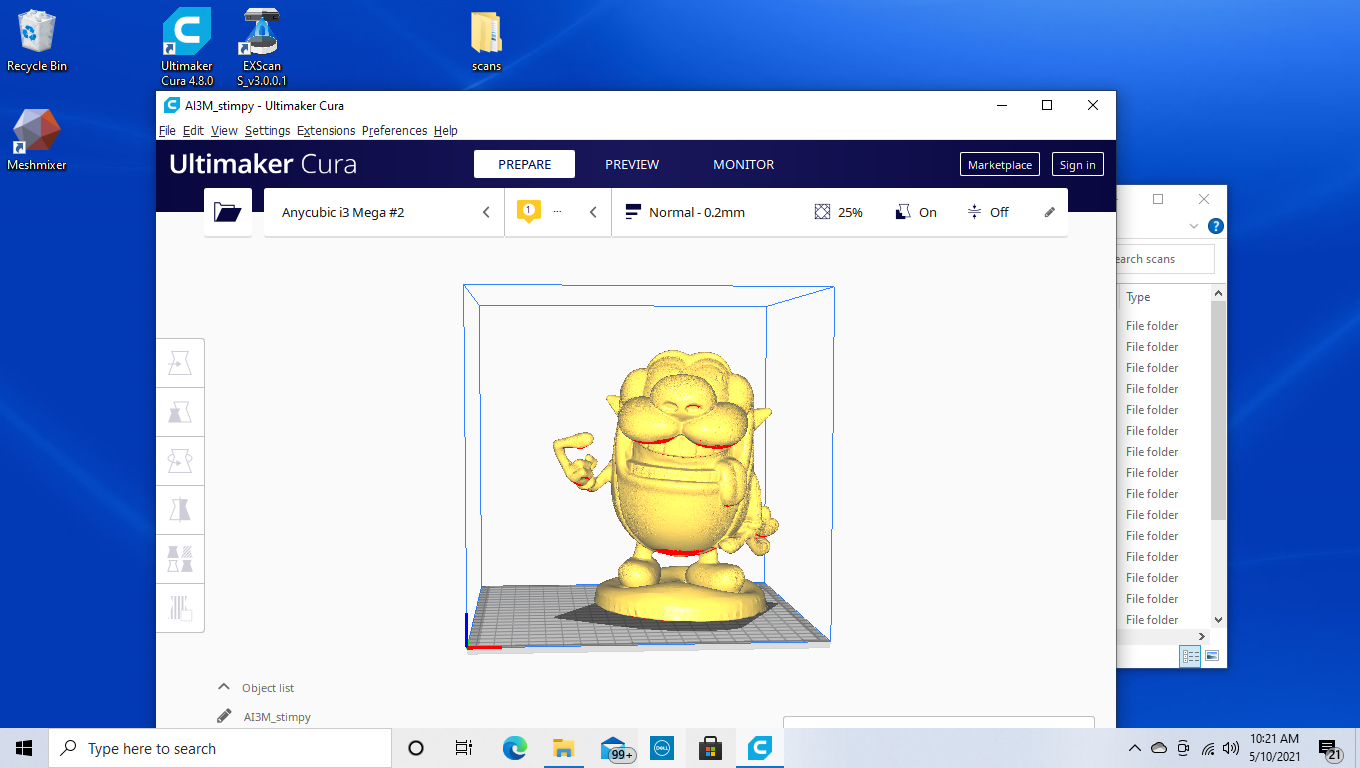Click the Normal 0.2mm layer profile icon
The height and width of the screenshot is (768, 1360).
[x=632, y=212]
